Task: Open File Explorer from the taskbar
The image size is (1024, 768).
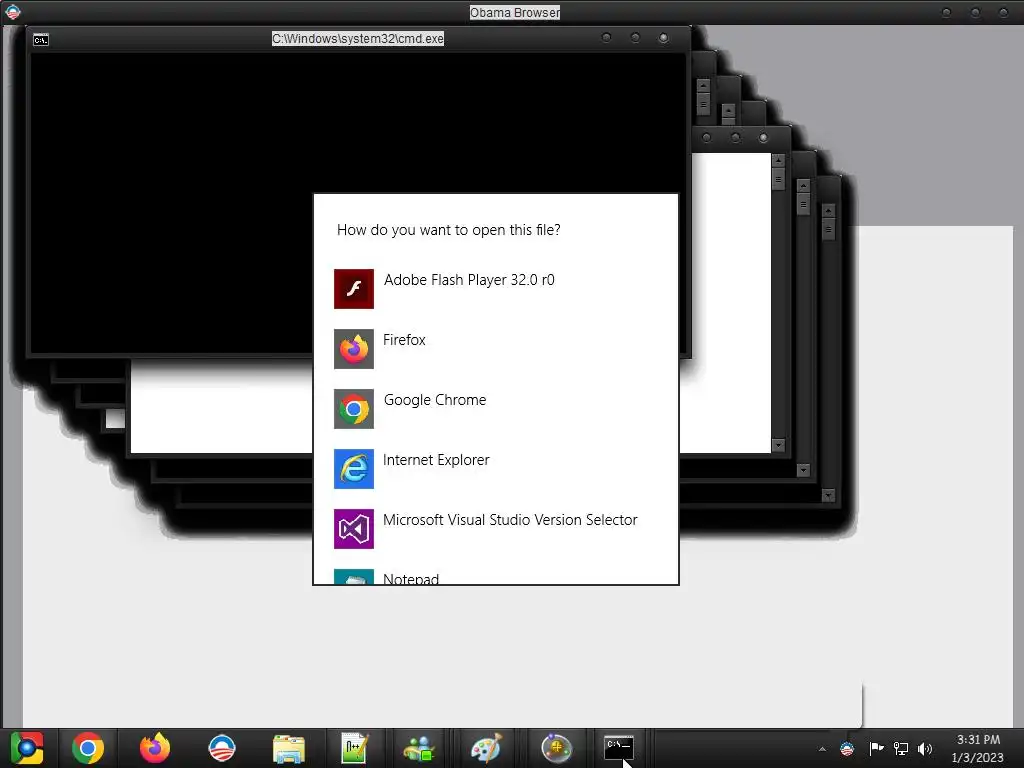Action: click(x=289, y=748)
